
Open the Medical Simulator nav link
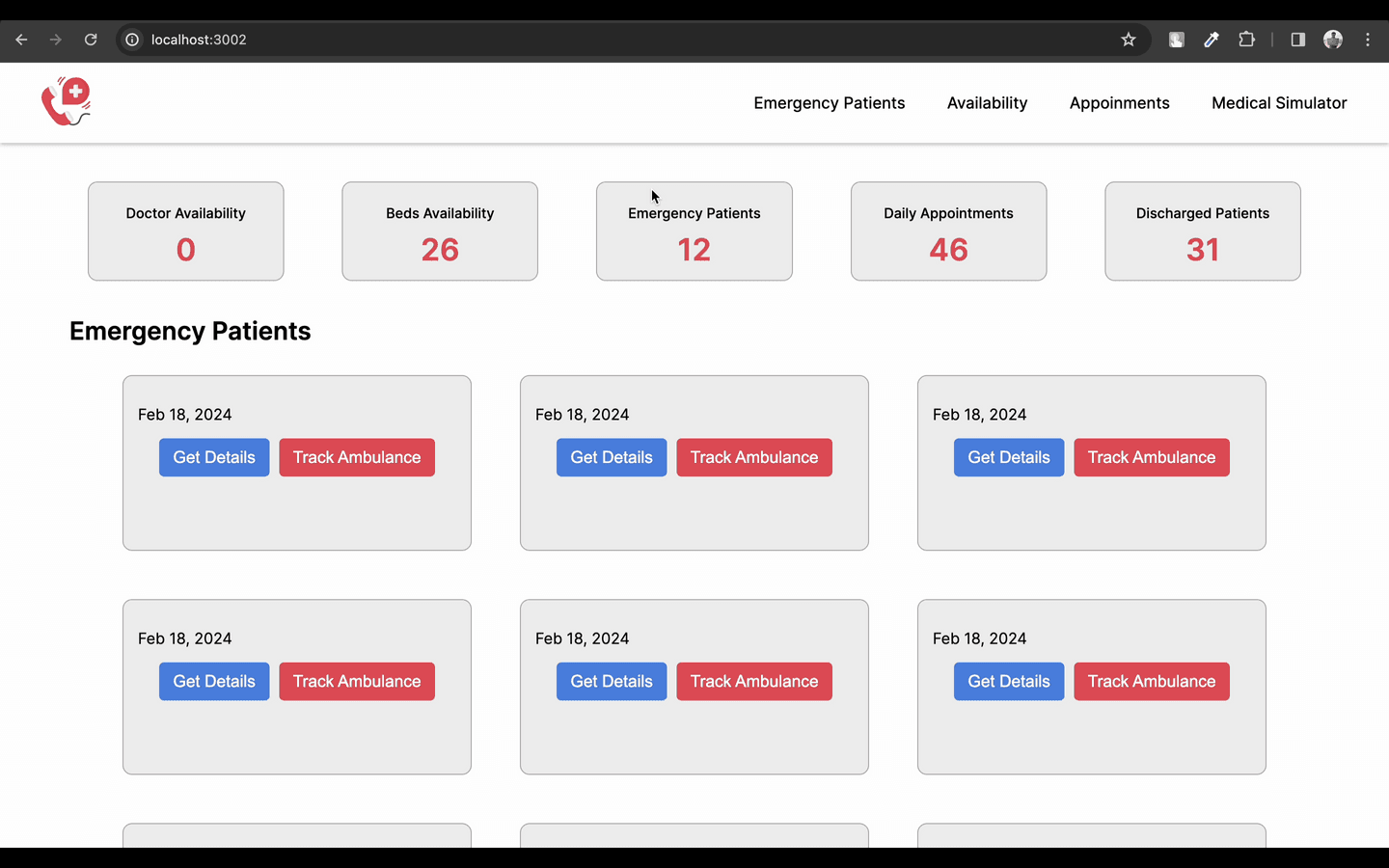click(1279, 103)
